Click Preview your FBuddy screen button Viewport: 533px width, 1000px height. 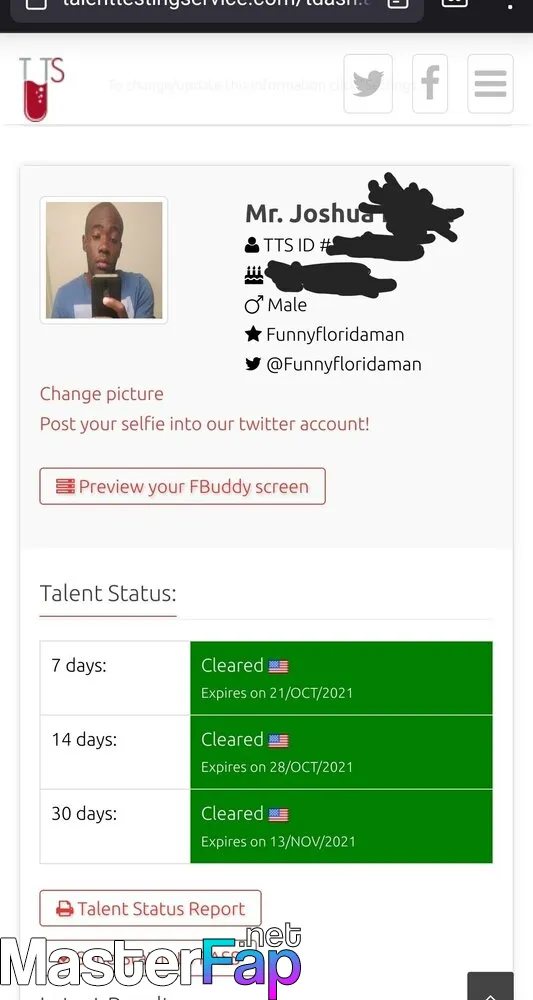pos(182,486)
